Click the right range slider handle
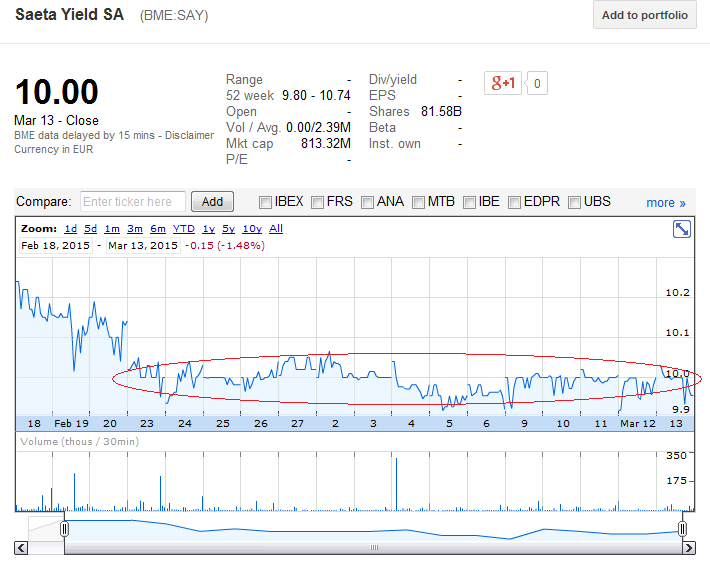Screen dimensions: 710x561 pos(682,528)
